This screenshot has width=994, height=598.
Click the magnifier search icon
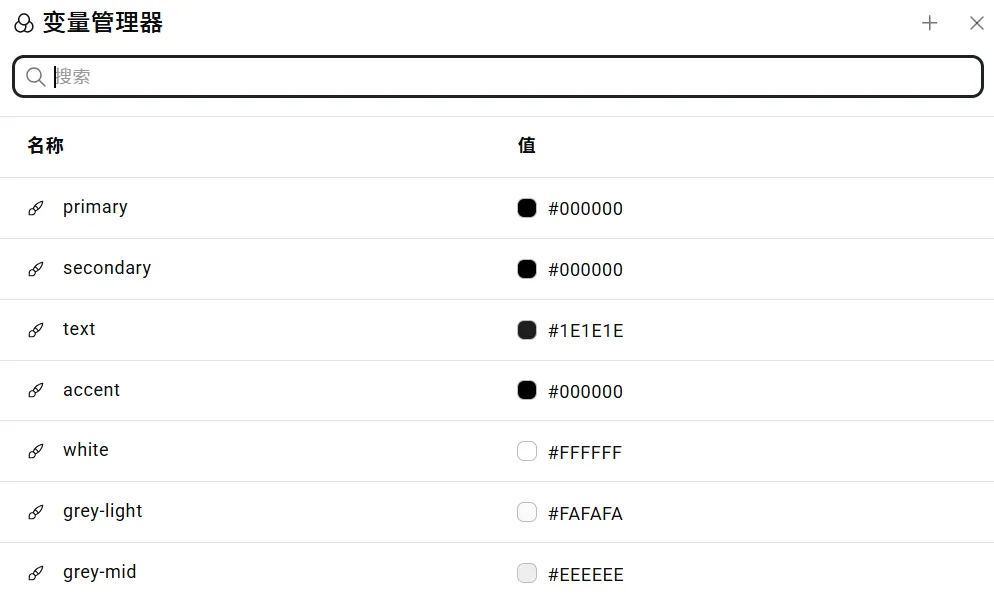[x=35, y=77]
